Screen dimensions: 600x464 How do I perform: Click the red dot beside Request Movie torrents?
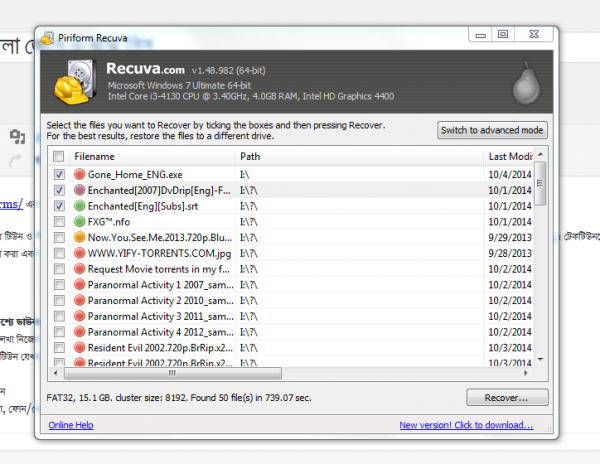(79, 269)
